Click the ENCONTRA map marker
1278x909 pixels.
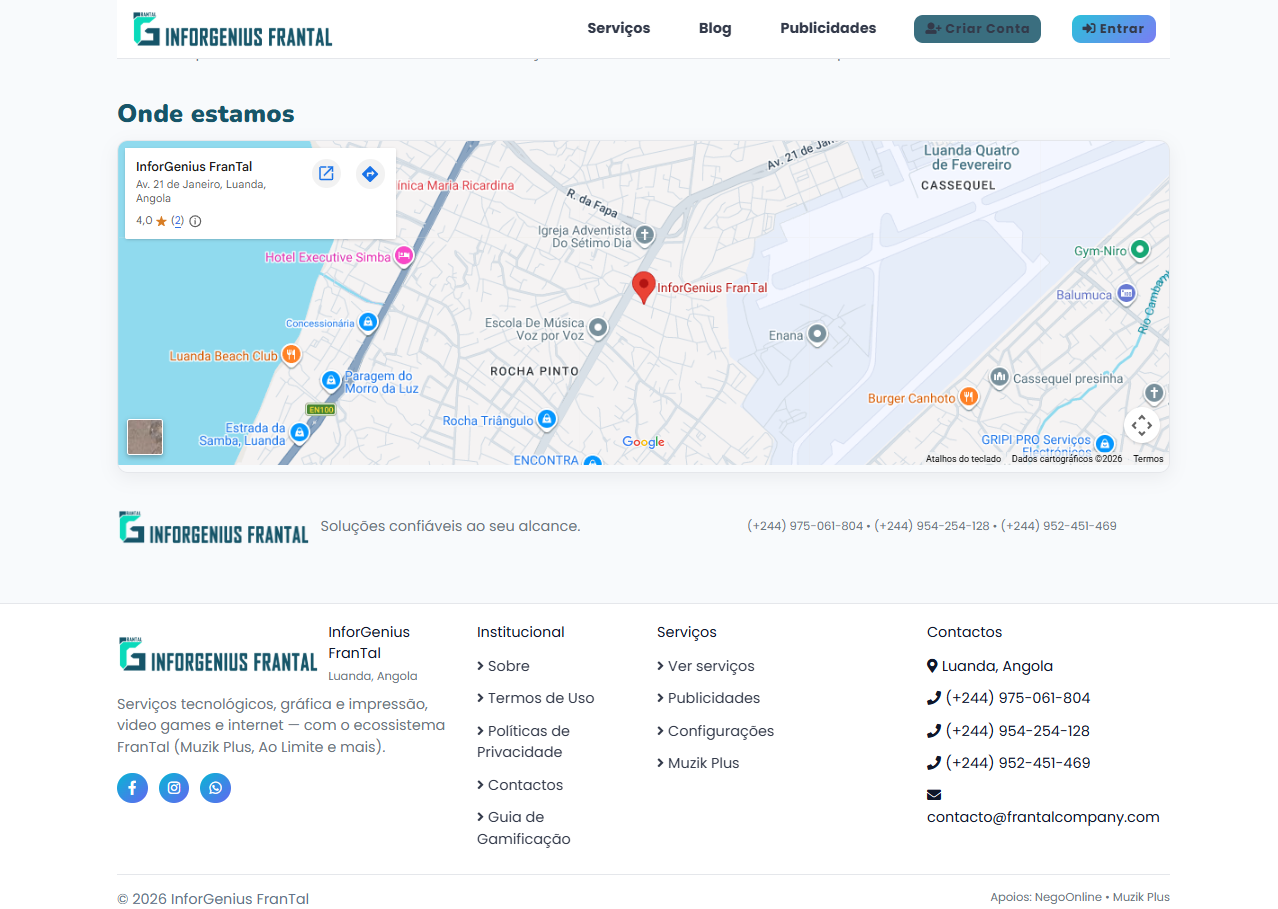point(593,461)
